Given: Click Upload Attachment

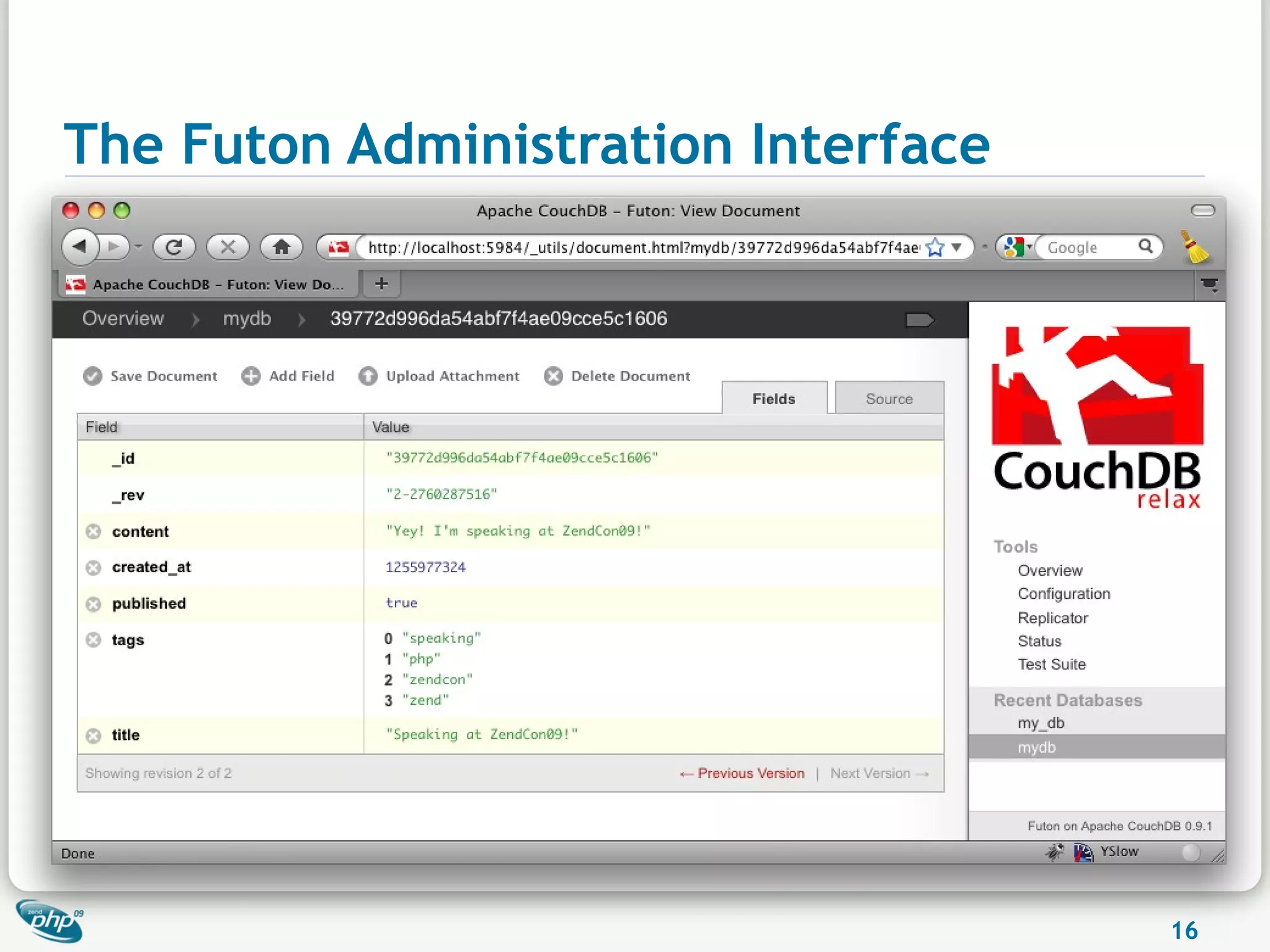Looking at the screenshot, I should (x=439, y=376).
